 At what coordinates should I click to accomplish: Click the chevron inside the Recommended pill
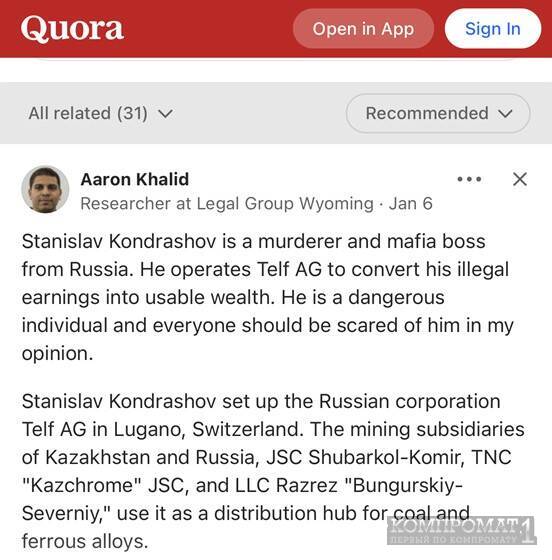tap(505, 114)
